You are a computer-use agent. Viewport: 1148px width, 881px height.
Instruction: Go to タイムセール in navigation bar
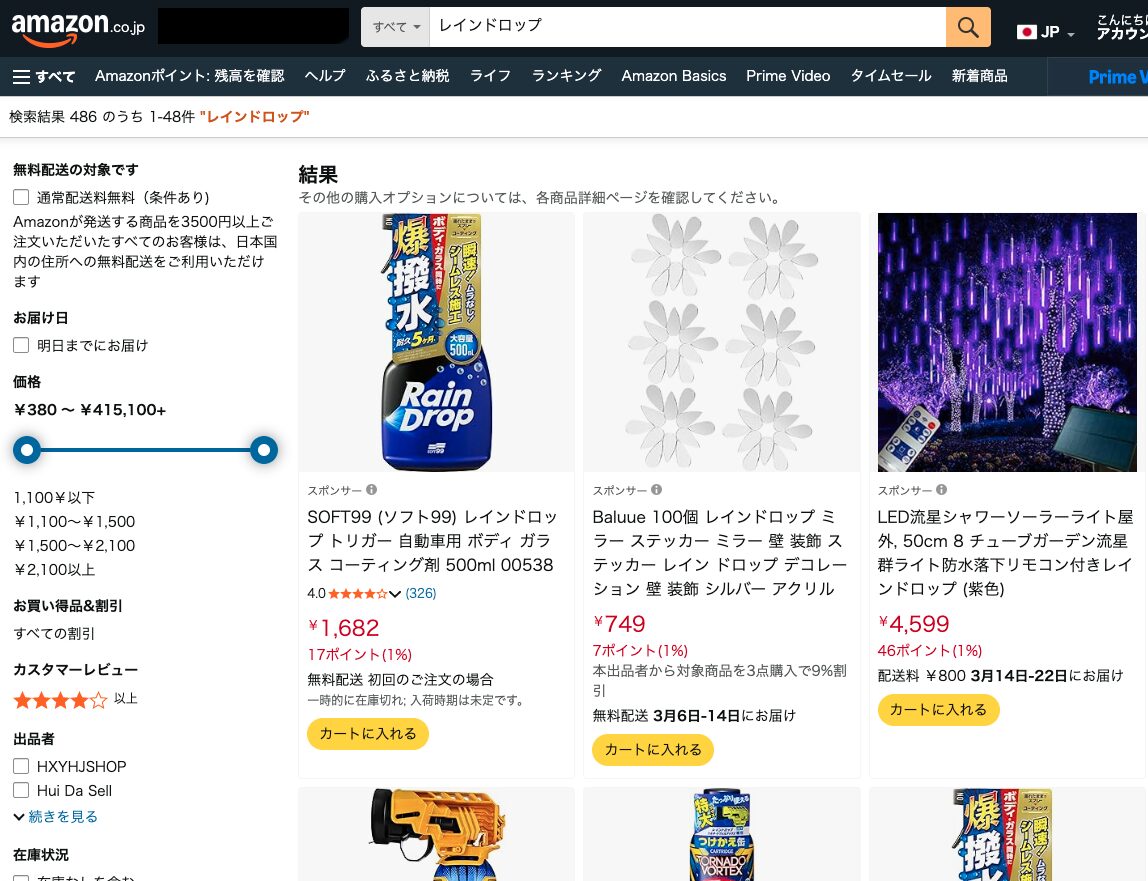(x=890, y=76)
